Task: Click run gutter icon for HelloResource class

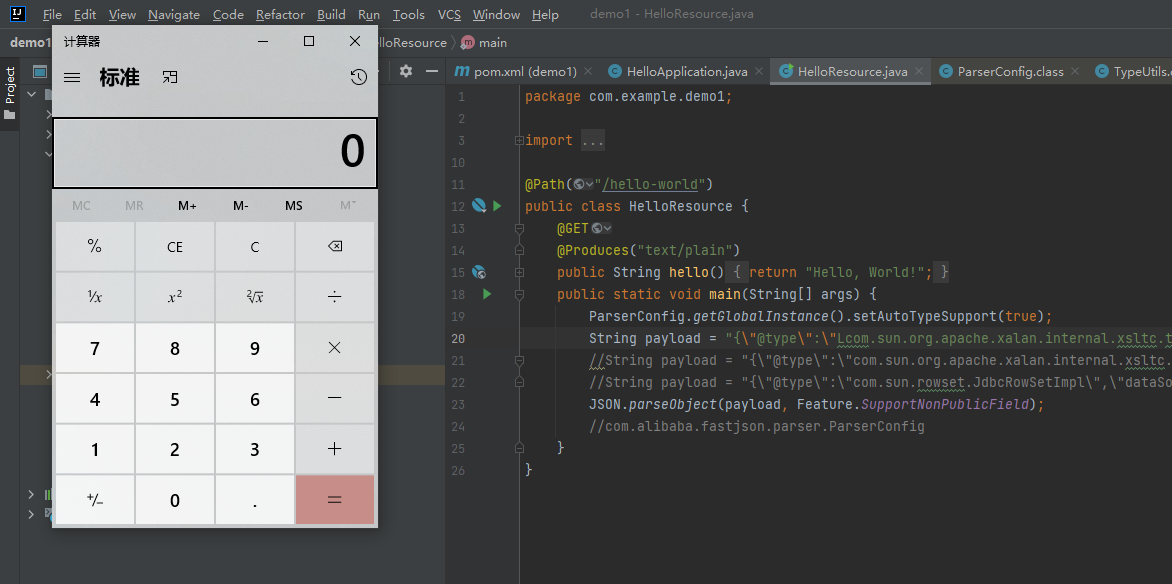Action: (497, 206)
